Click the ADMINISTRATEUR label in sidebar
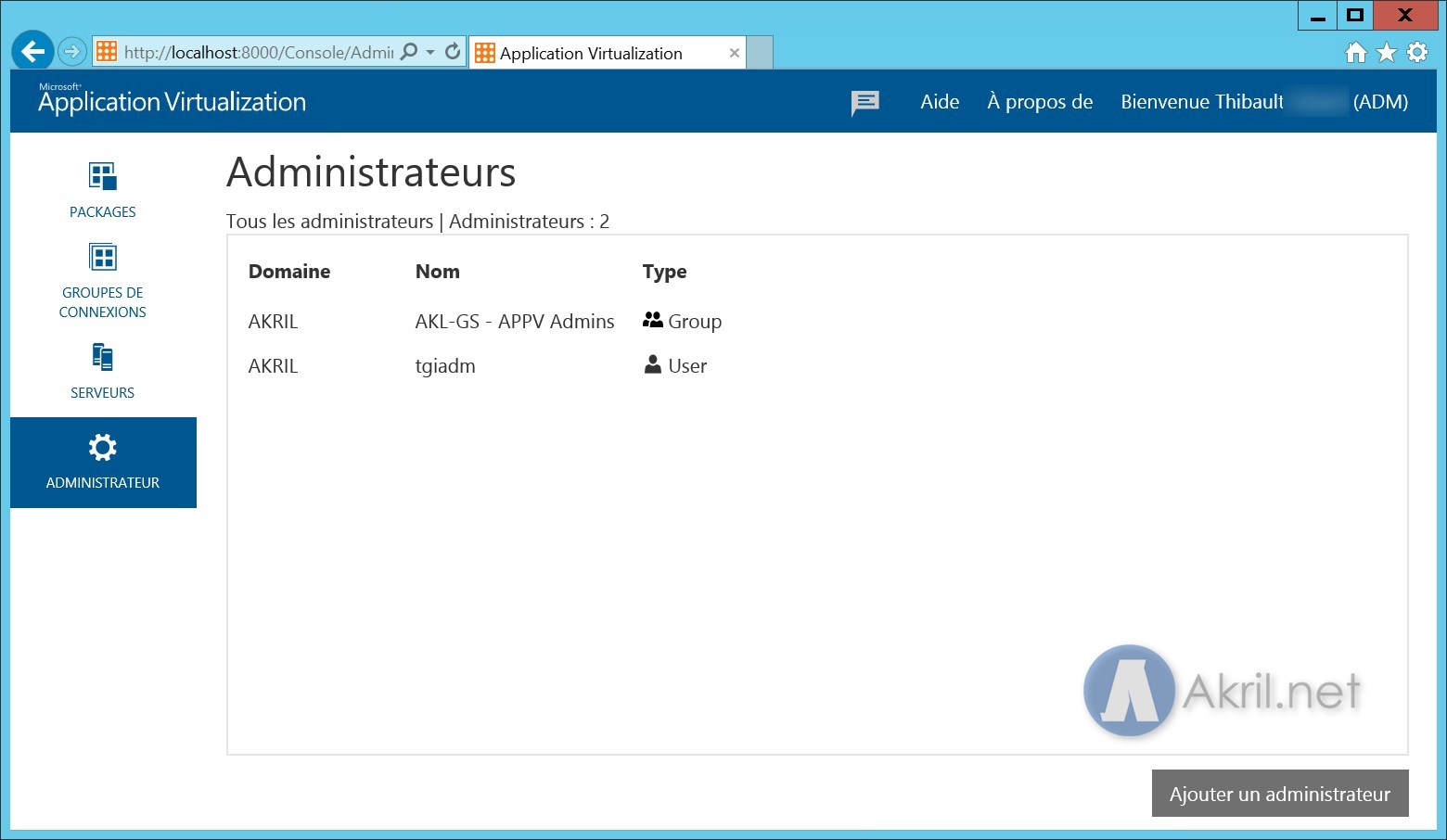Image resolution: width=1447 pixels, height=840 pixels. click(x=102, y=483)
